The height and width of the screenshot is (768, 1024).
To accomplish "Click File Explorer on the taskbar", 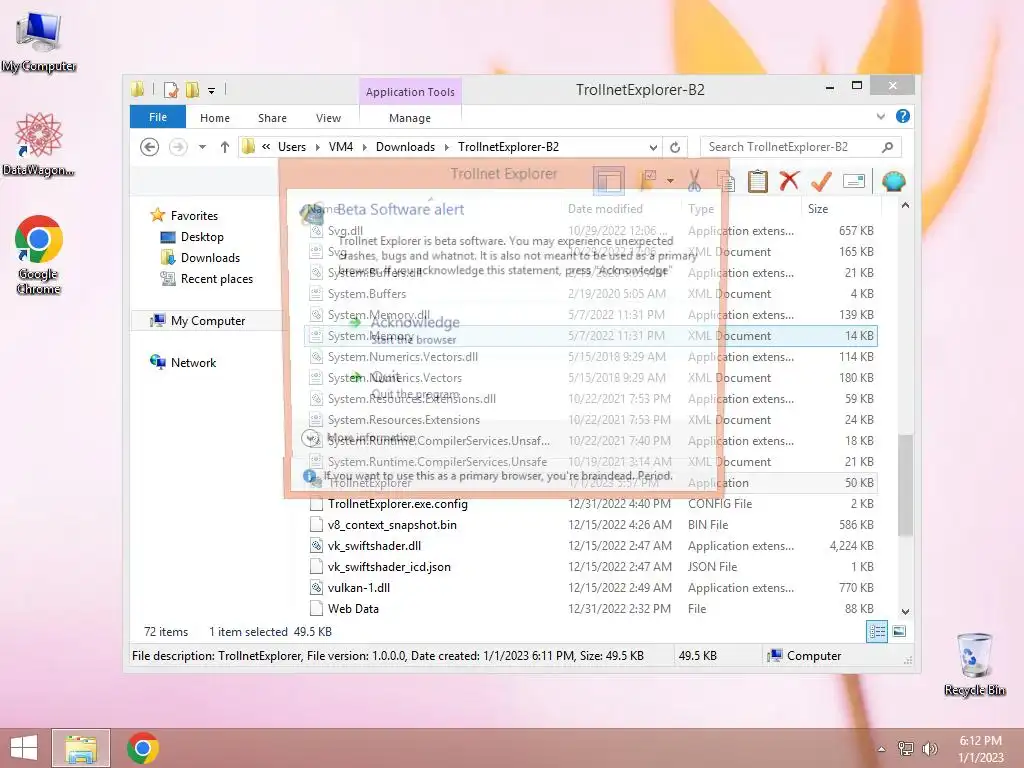I will (81, 748).
